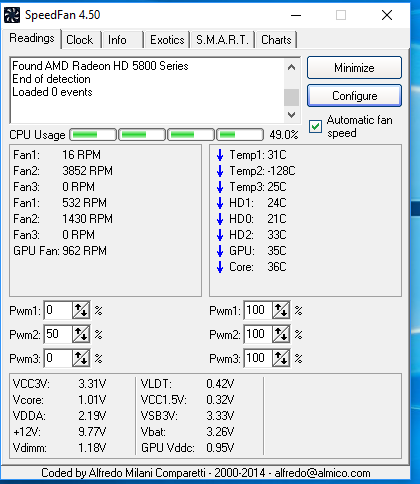Click the Vbat 3.26V value
This screenshot has height=484, width=420.
click(x=220, y=432)
